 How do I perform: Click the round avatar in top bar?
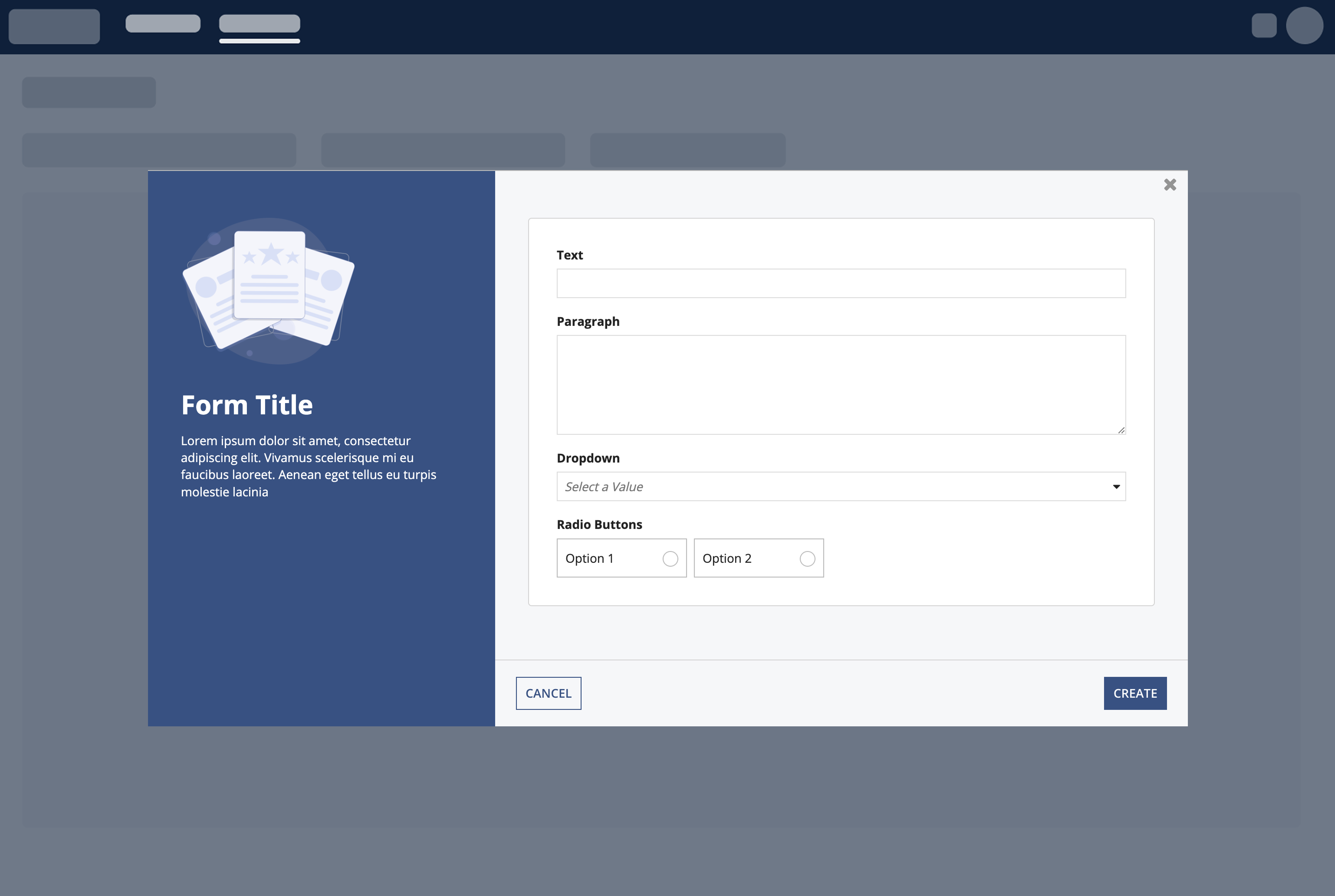click(x=1304, y=26)
